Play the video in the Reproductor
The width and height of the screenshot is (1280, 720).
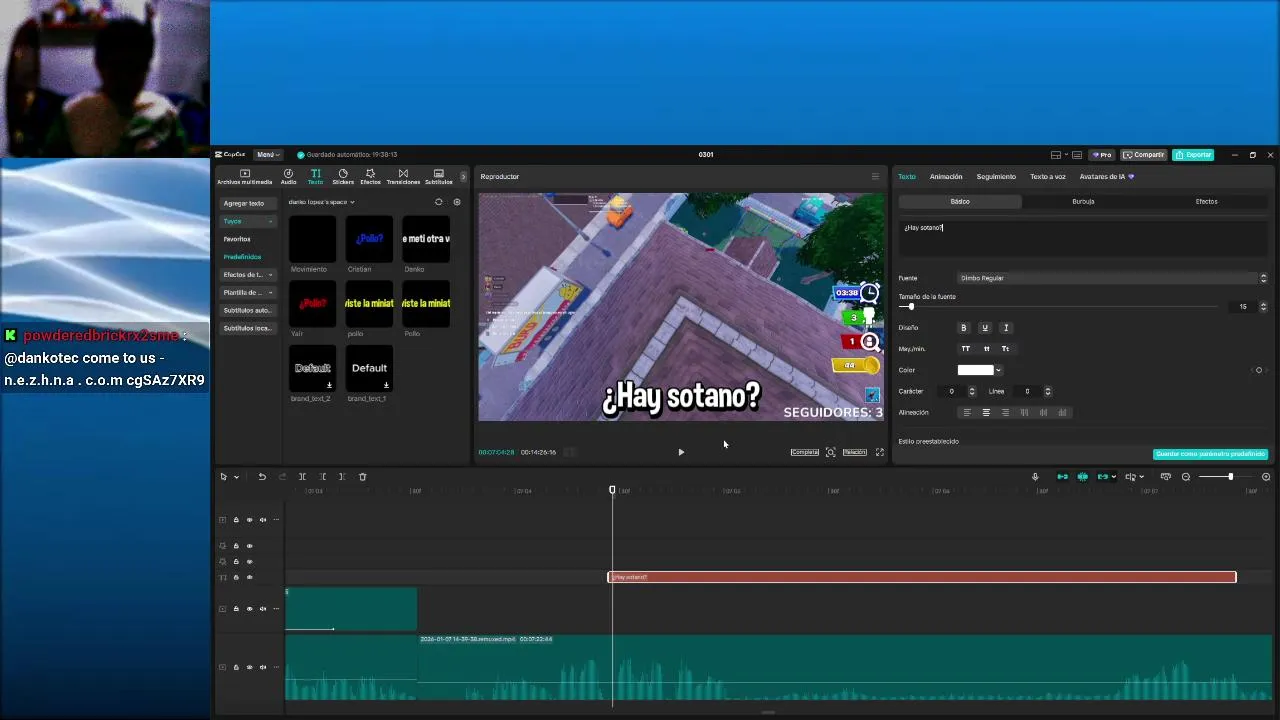click(x=681, y=452)
